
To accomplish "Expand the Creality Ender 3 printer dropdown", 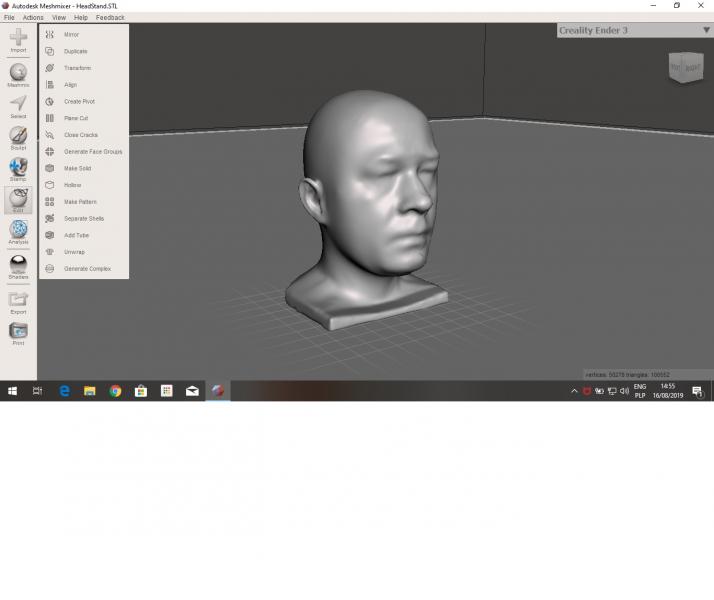I will point(705,30).
